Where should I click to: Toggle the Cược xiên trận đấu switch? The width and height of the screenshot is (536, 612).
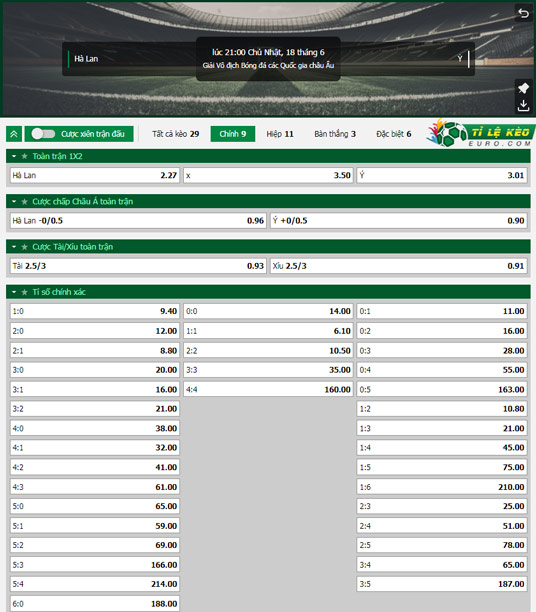click(43, 134)
